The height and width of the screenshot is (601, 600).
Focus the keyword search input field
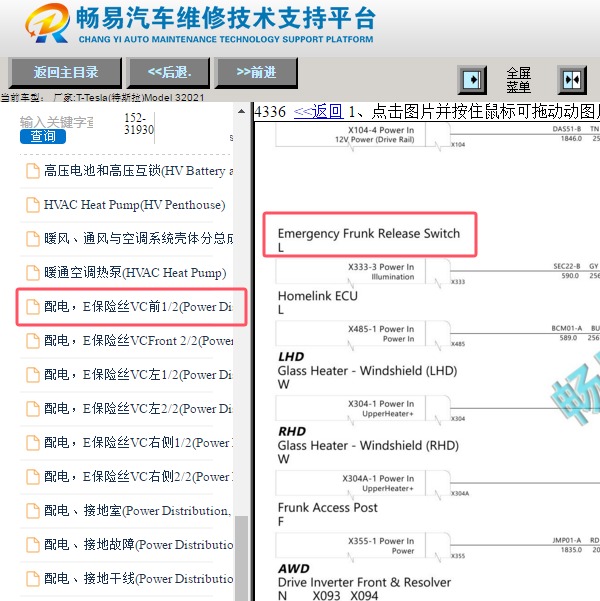(57, 122)
